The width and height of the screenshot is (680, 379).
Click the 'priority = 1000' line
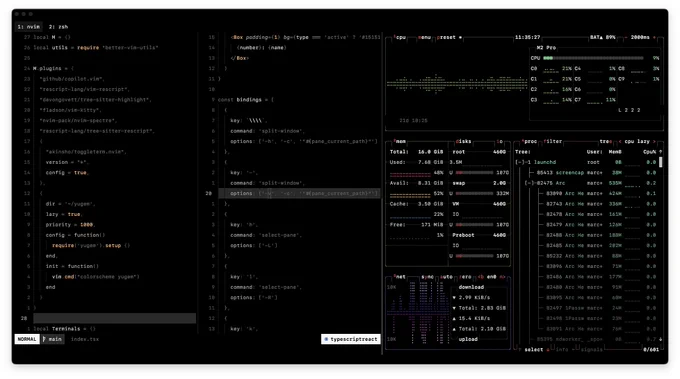(70, 225)
